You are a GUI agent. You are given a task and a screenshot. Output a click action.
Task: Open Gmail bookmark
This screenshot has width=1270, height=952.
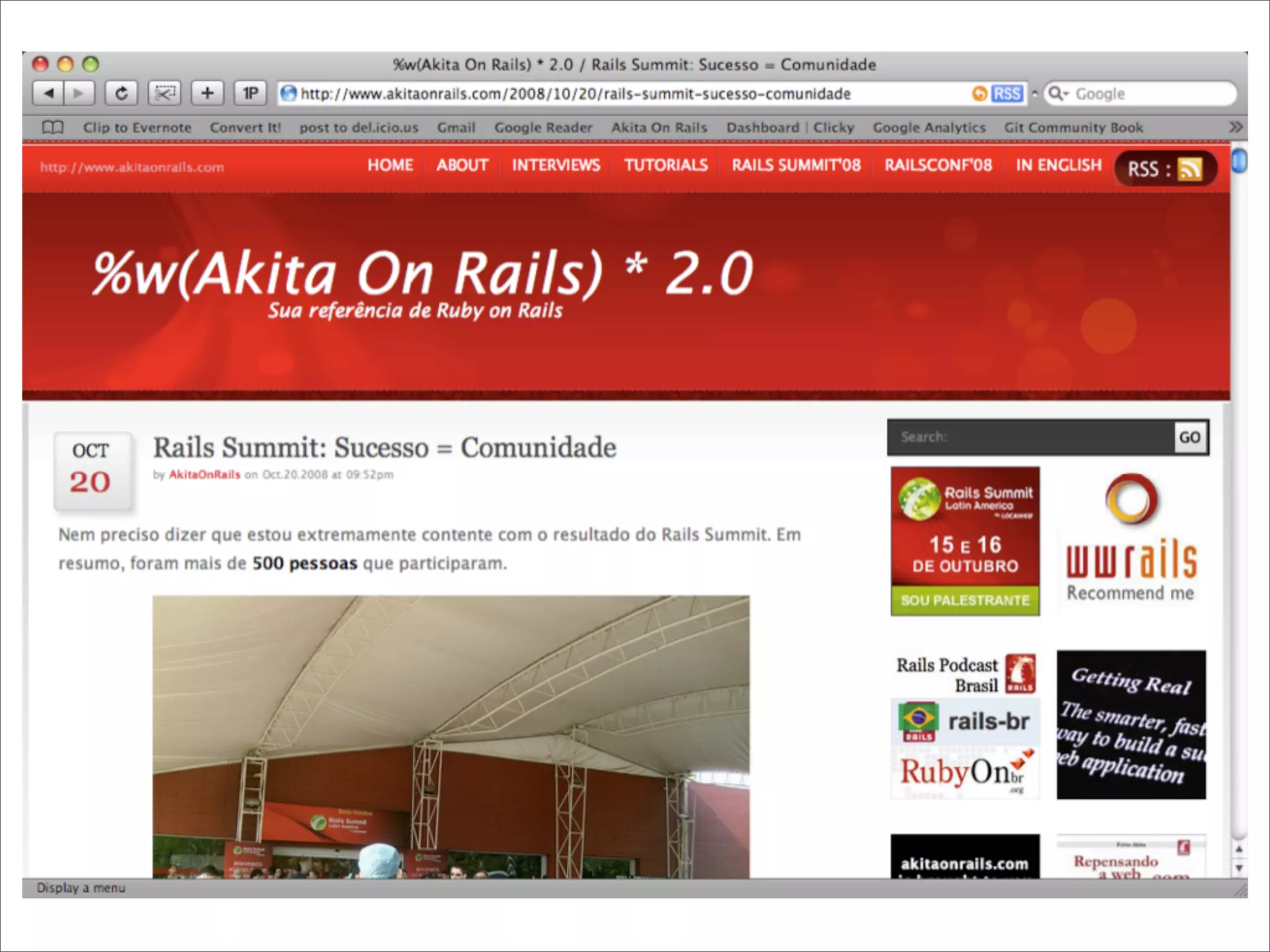(x=456, y=128)
